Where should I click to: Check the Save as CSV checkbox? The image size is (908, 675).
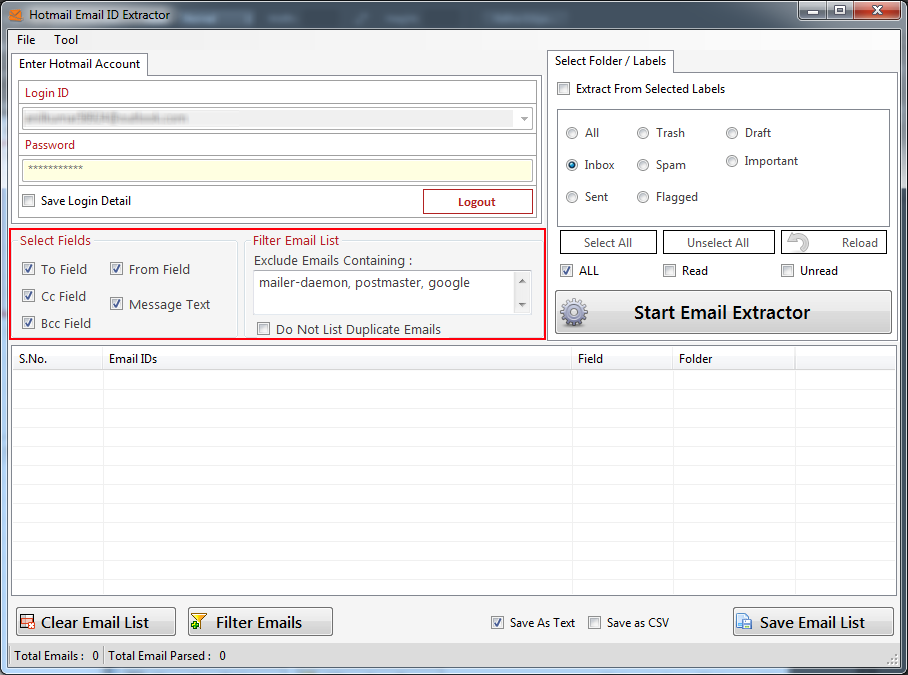tap(594, 622)
